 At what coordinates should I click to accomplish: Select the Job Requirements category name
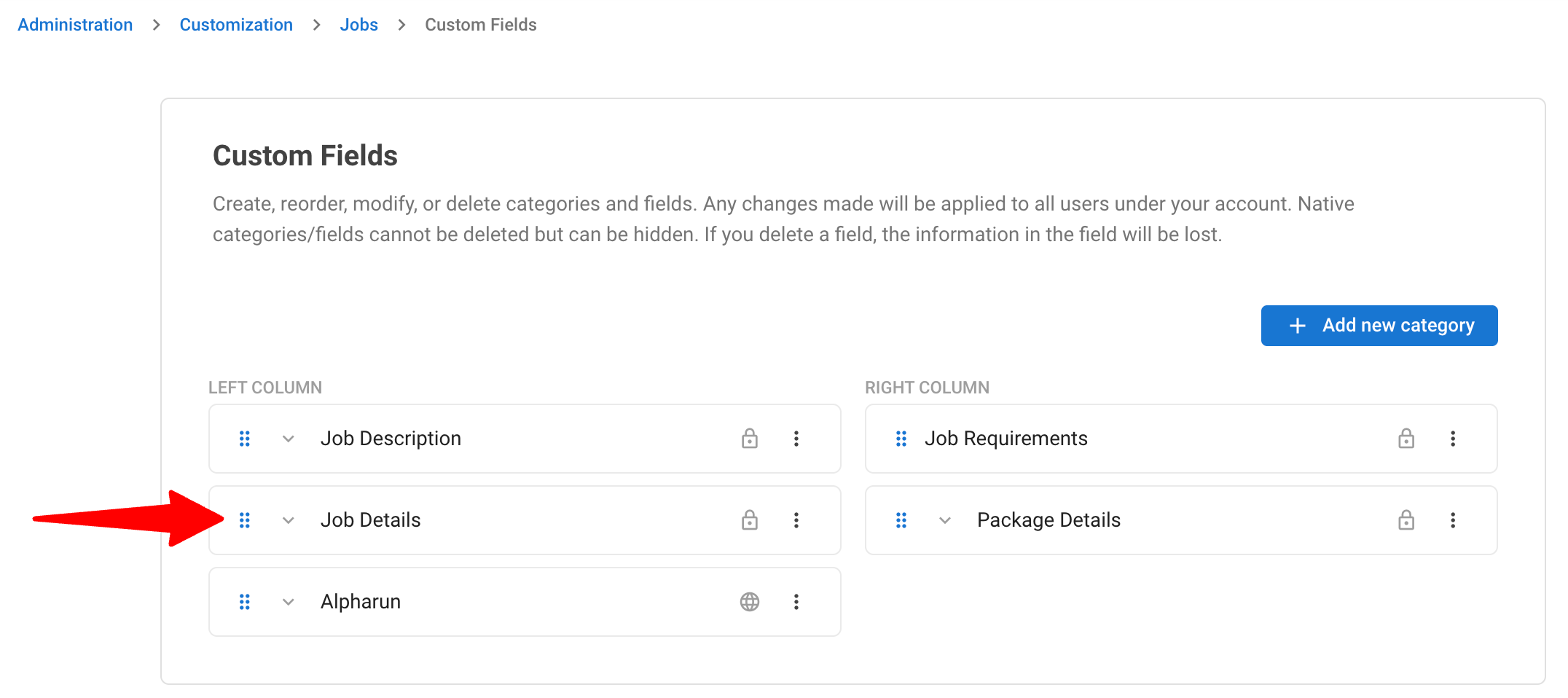(x=1006, y=439)
